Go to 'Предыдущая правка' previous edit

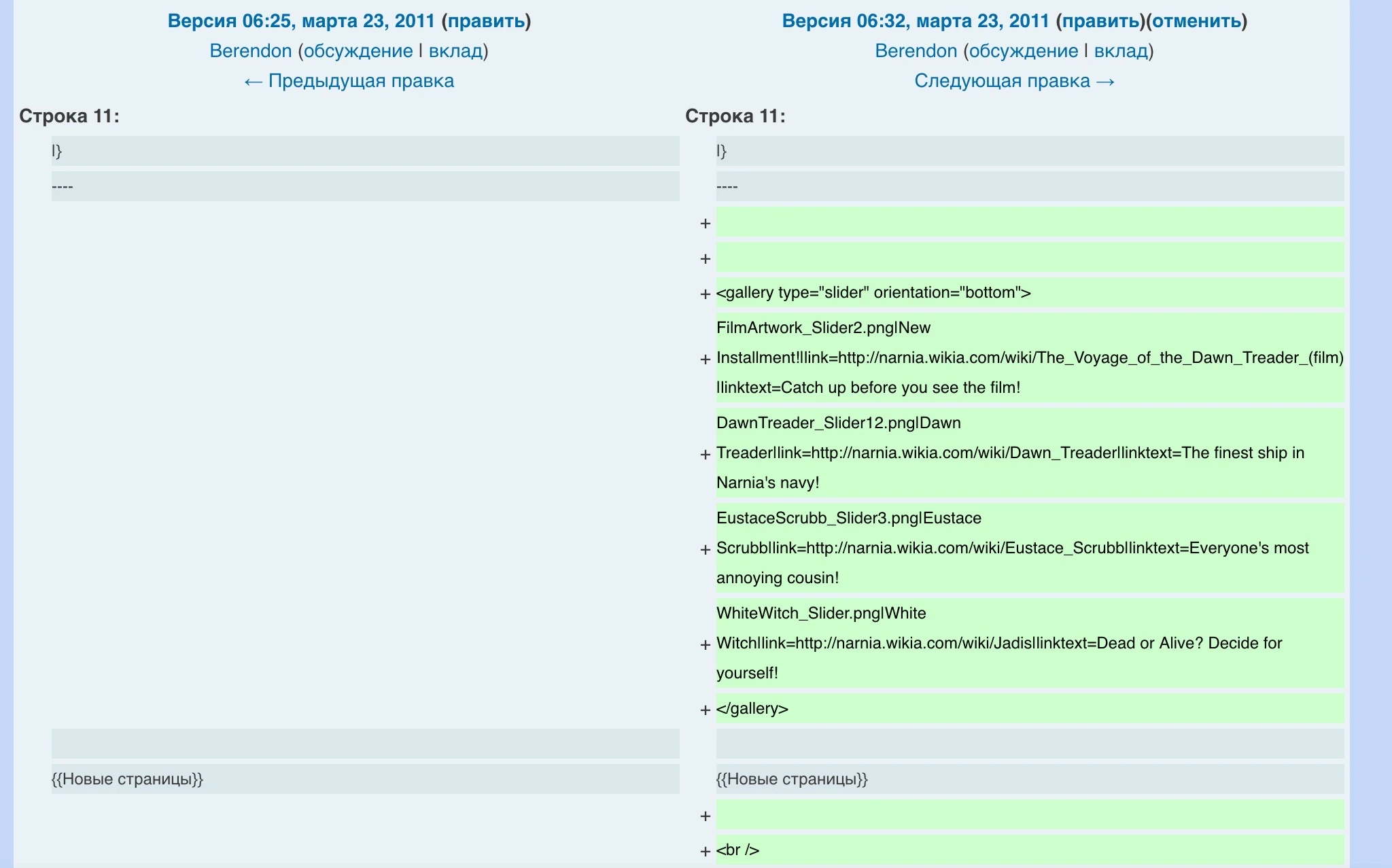tap(349, 81)
